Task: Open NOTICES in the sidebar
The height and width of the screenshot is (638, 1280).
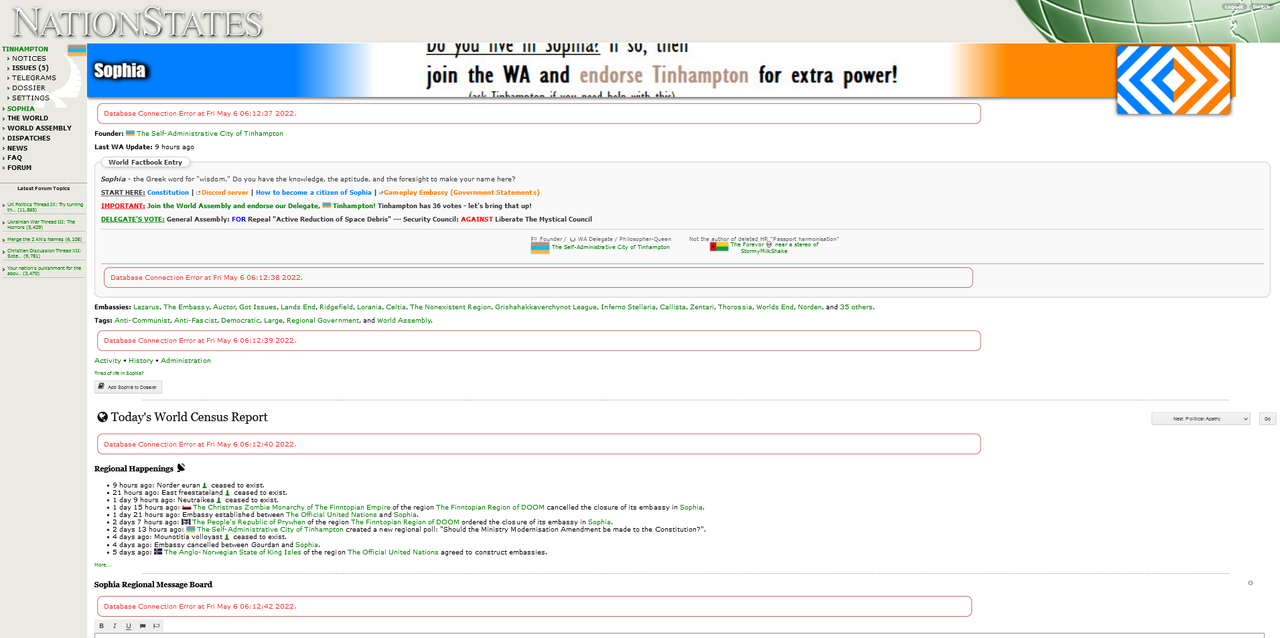Action: pyautogui.click(x=29, y=59)
